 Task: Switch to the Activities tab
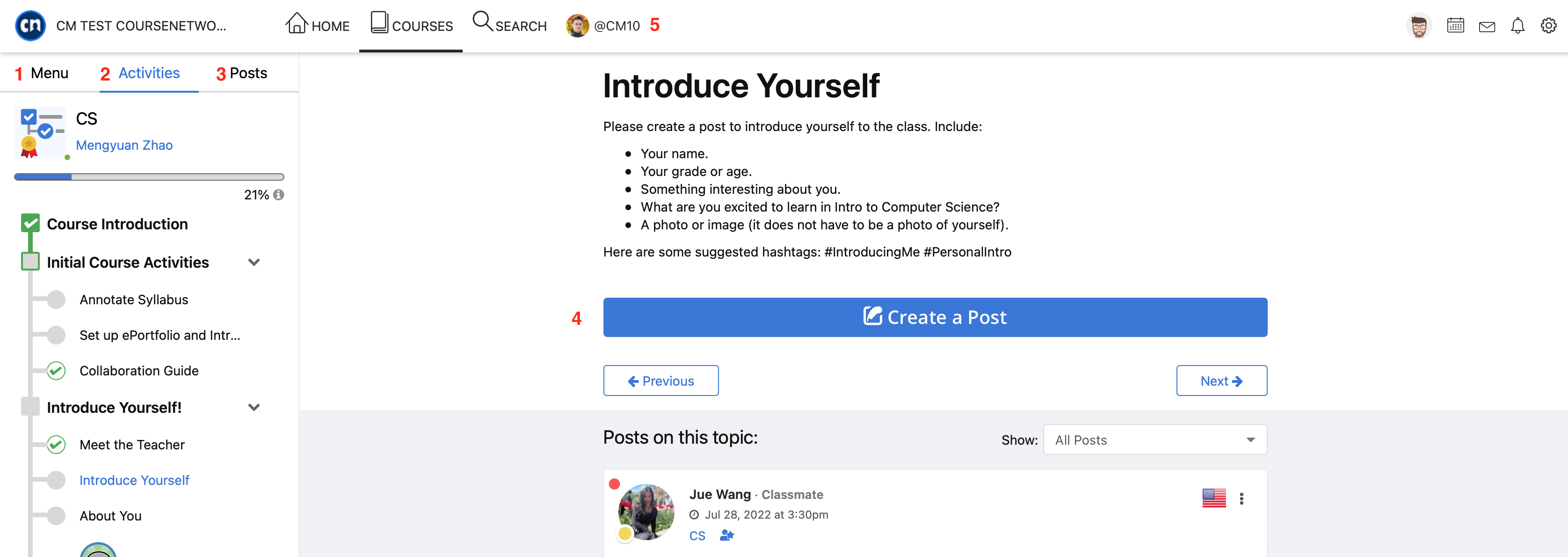149,73
